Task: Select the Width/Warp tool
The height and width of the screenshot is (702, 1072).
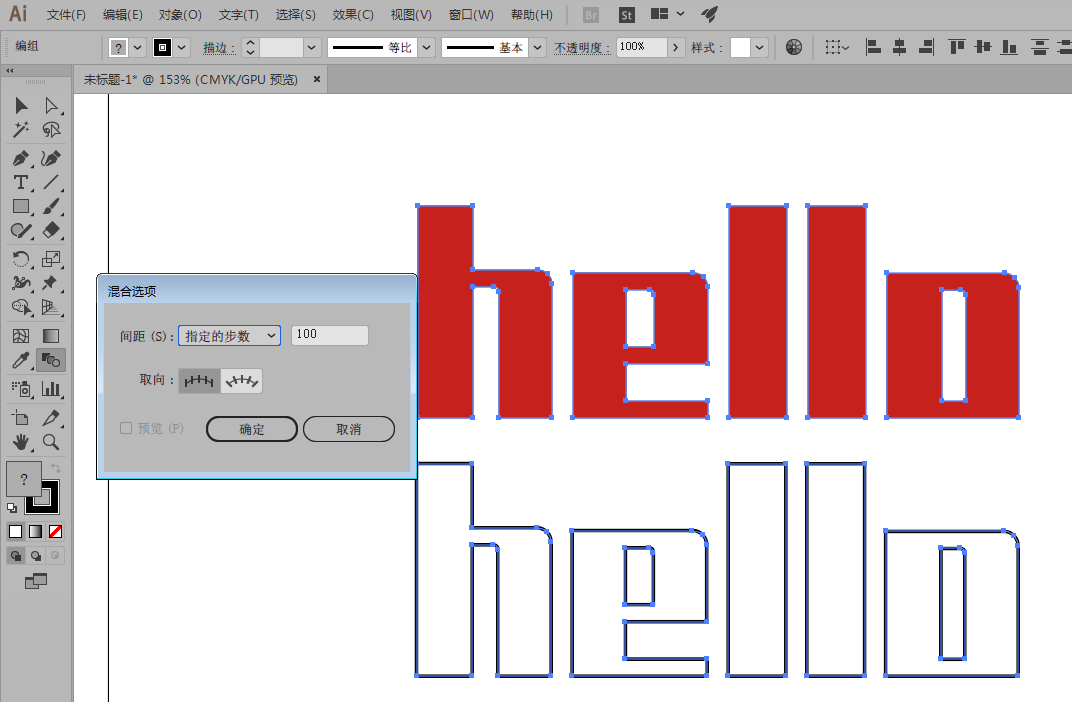Action: (x=21, y=283)
